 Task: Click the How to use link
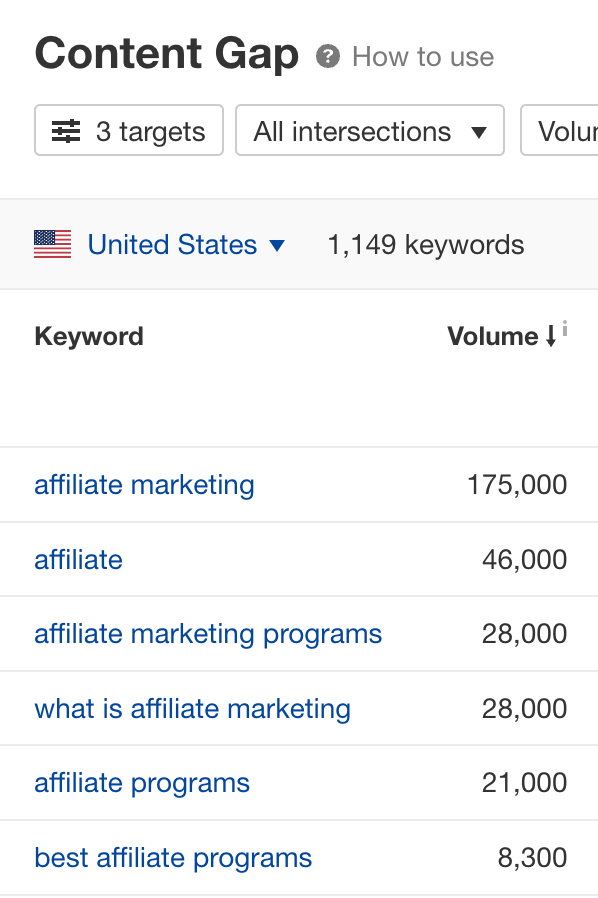click(422, 57)
